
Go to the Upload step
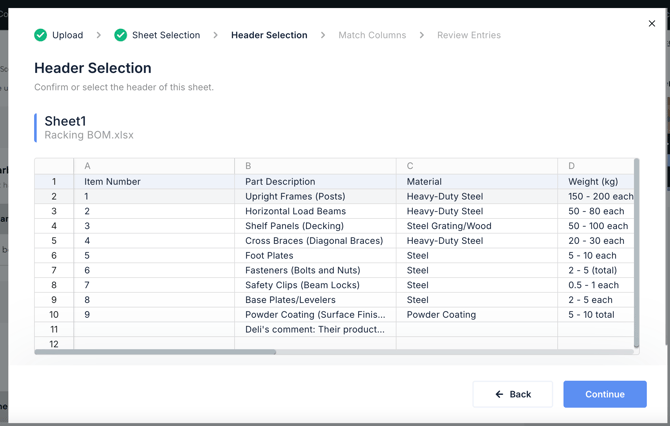(67, 35)
